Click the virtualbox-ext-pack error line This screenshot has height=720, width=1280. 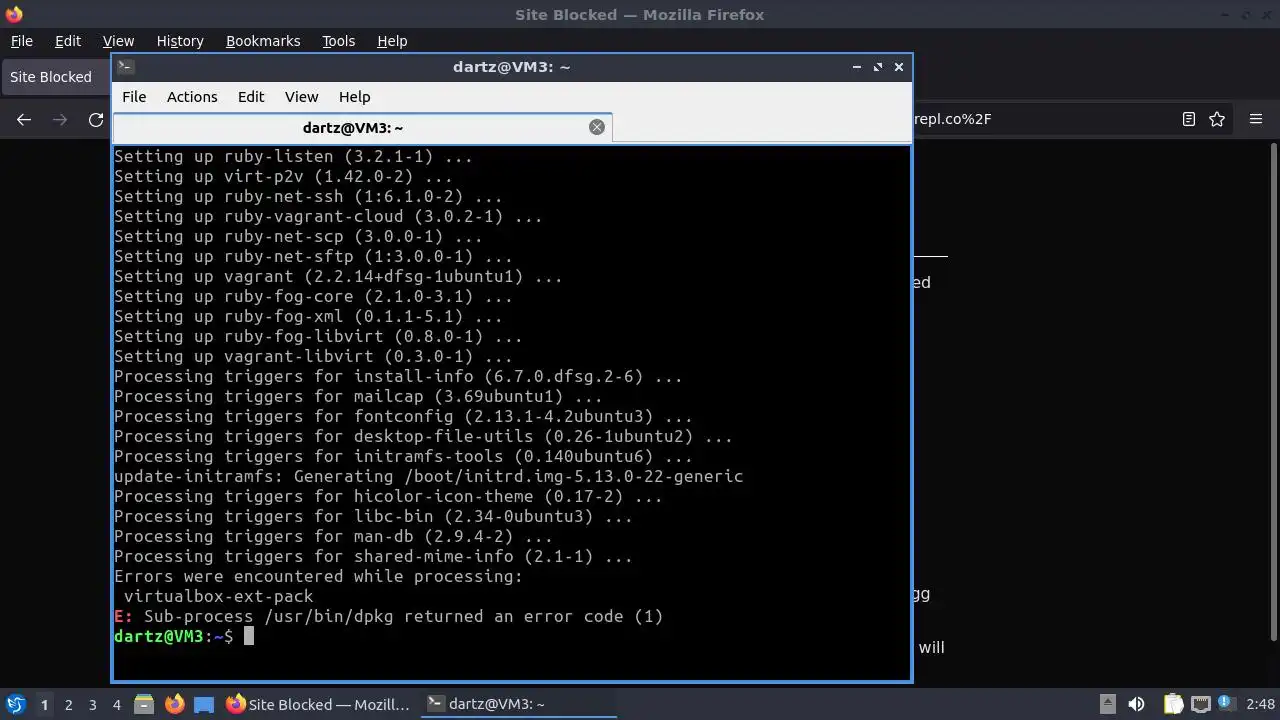(x=218, y=596)
